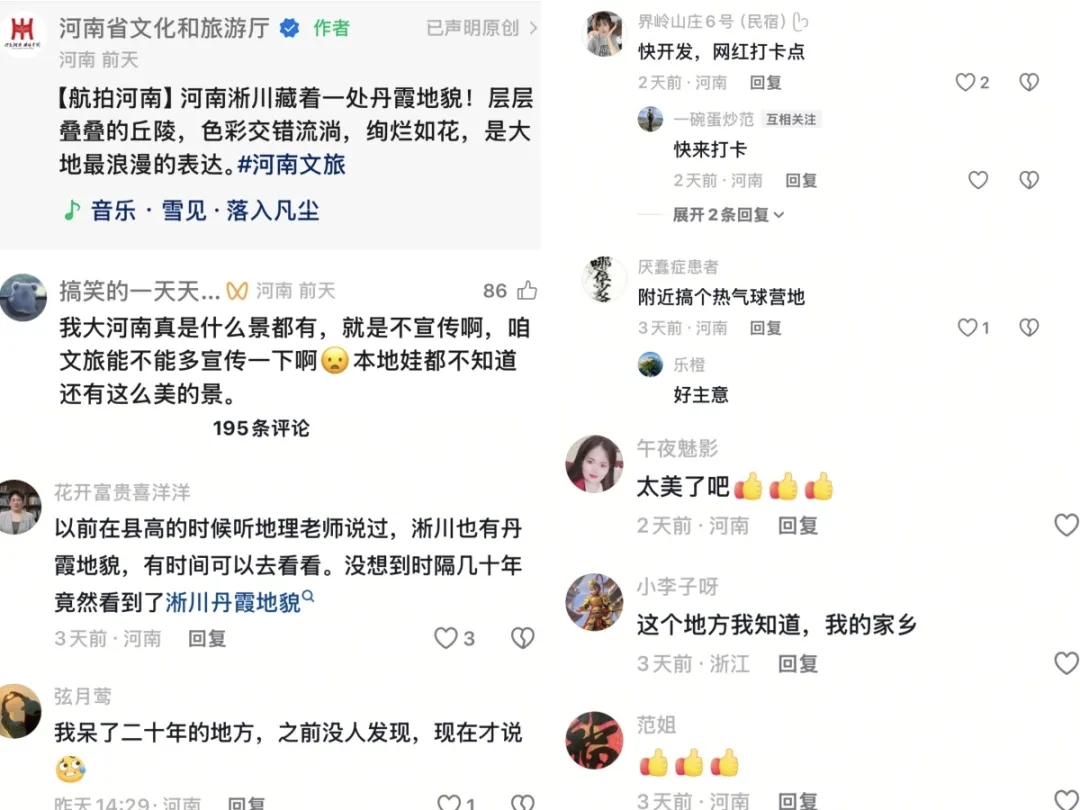Tap the heart icon on 小李子呀's comment
Image resolution: width=1080 pixels, height=810 pixels.
pyautogui.click(x=1067, y=663)
